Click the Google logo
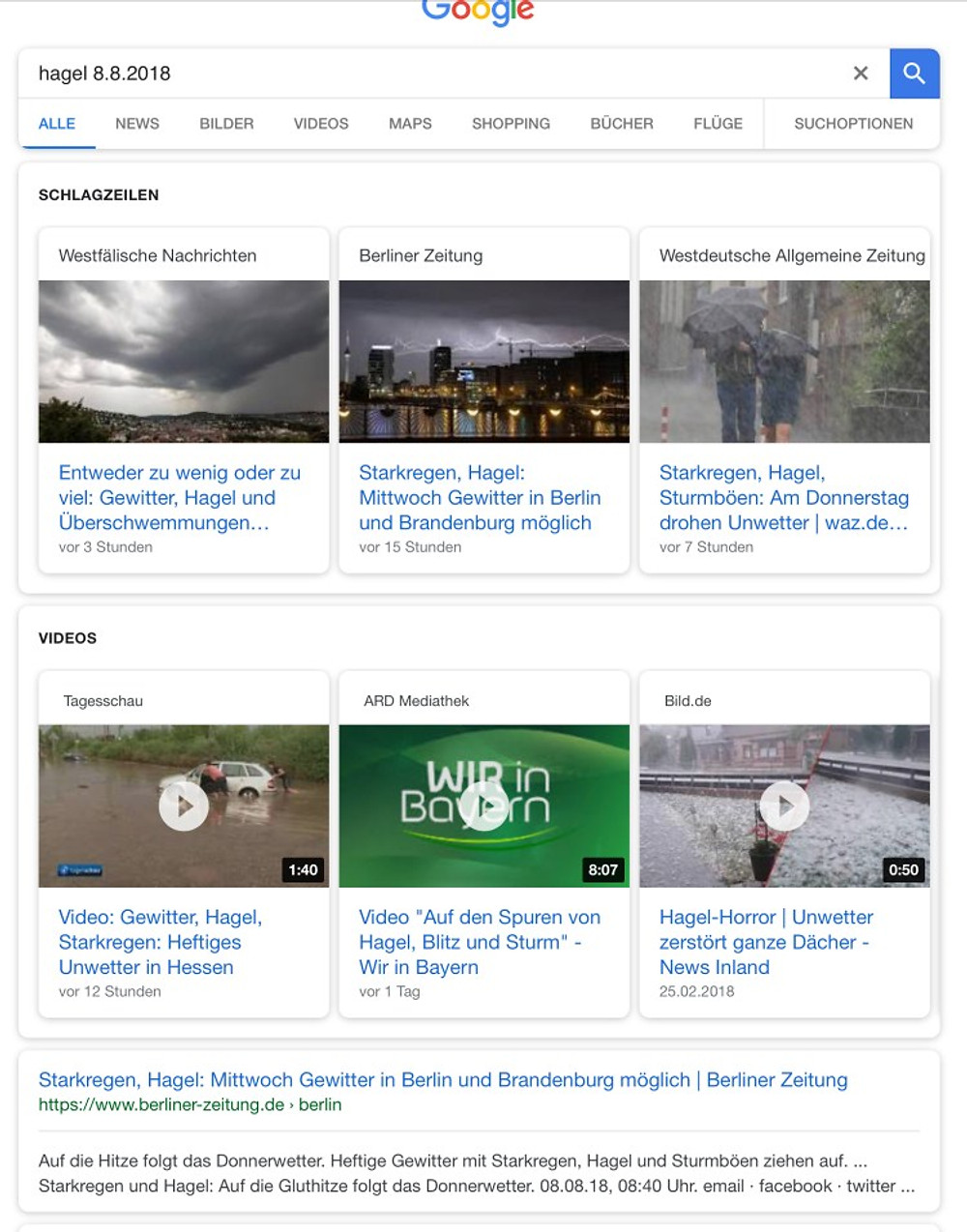The width and height of the screenshot is (967, 1232). [x=478, y=12]
